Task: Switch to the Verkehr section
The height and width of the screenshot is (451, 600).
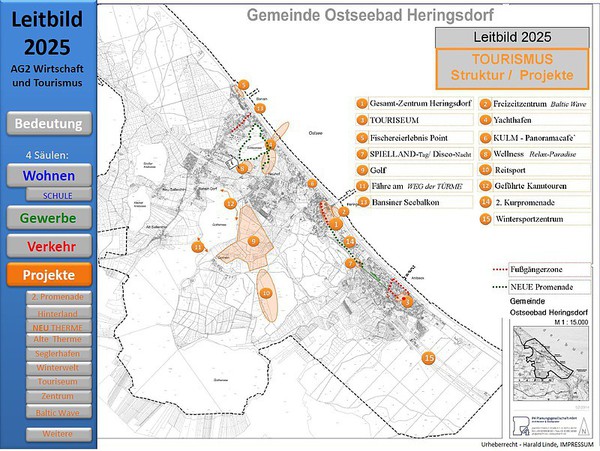Action: [51, 246]
